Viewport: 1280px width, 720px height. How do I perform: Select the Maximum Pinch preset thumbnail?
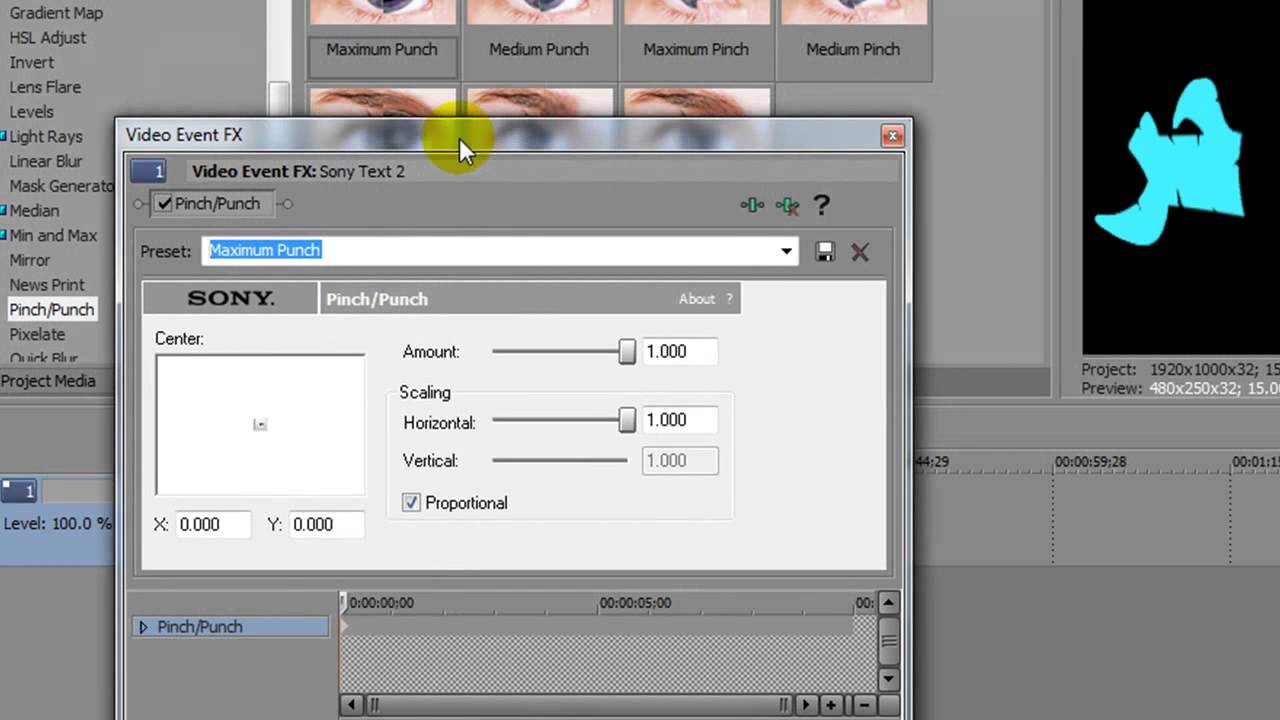696,40
